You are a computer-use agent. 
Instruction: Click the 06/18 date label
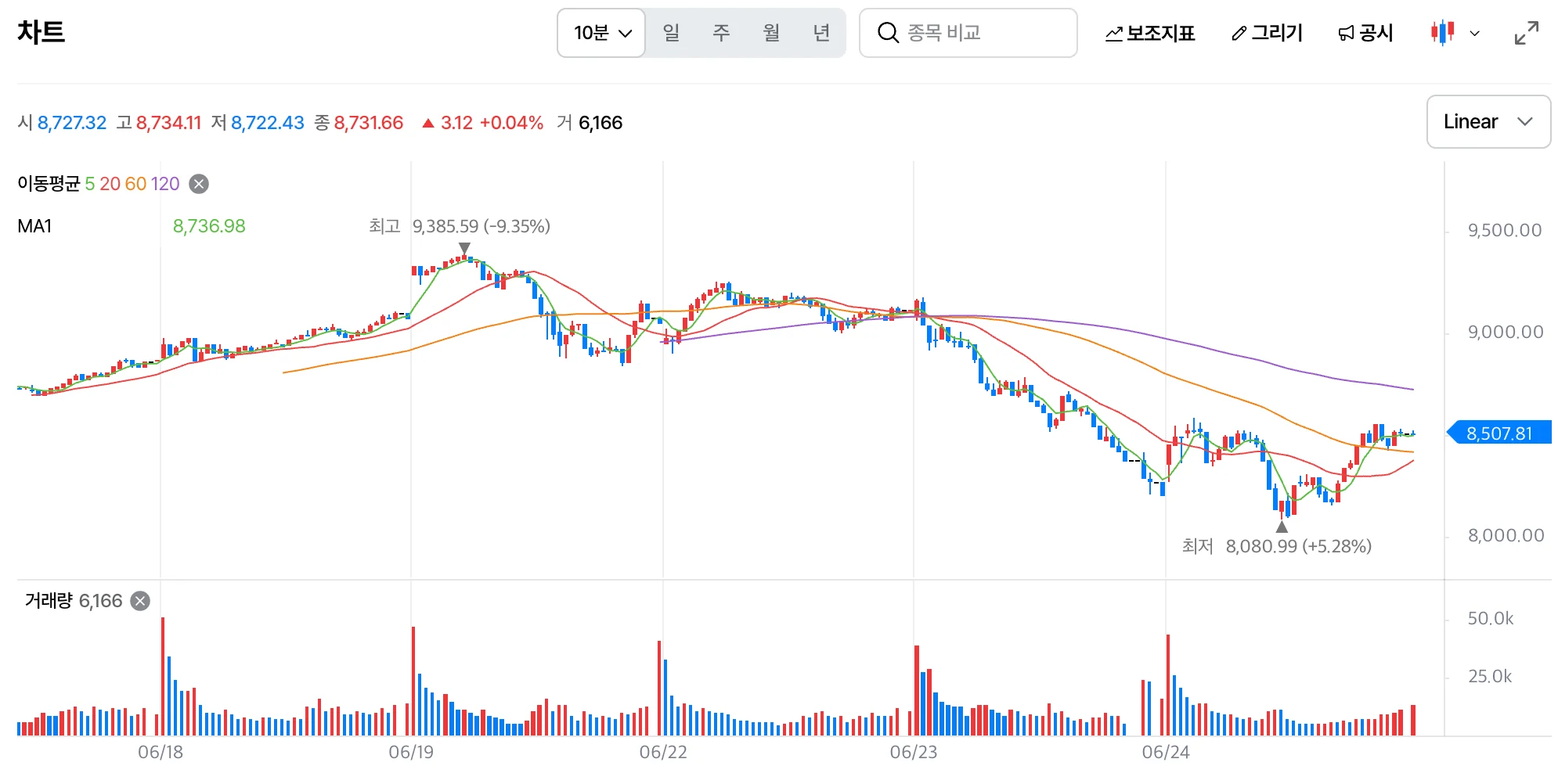click(x=160, y=753)
